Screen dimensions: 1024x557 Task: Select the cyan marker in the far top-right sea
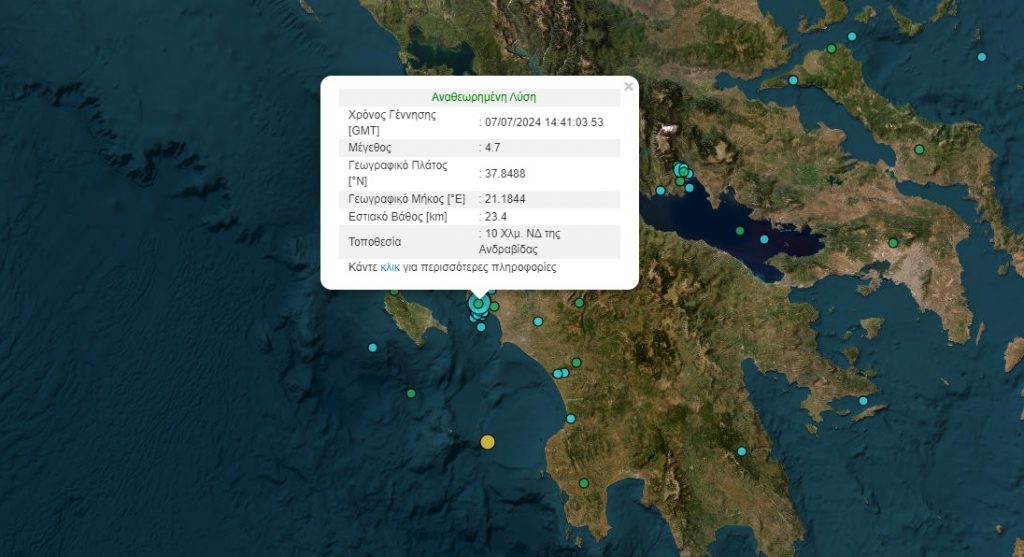pos(982,56)
